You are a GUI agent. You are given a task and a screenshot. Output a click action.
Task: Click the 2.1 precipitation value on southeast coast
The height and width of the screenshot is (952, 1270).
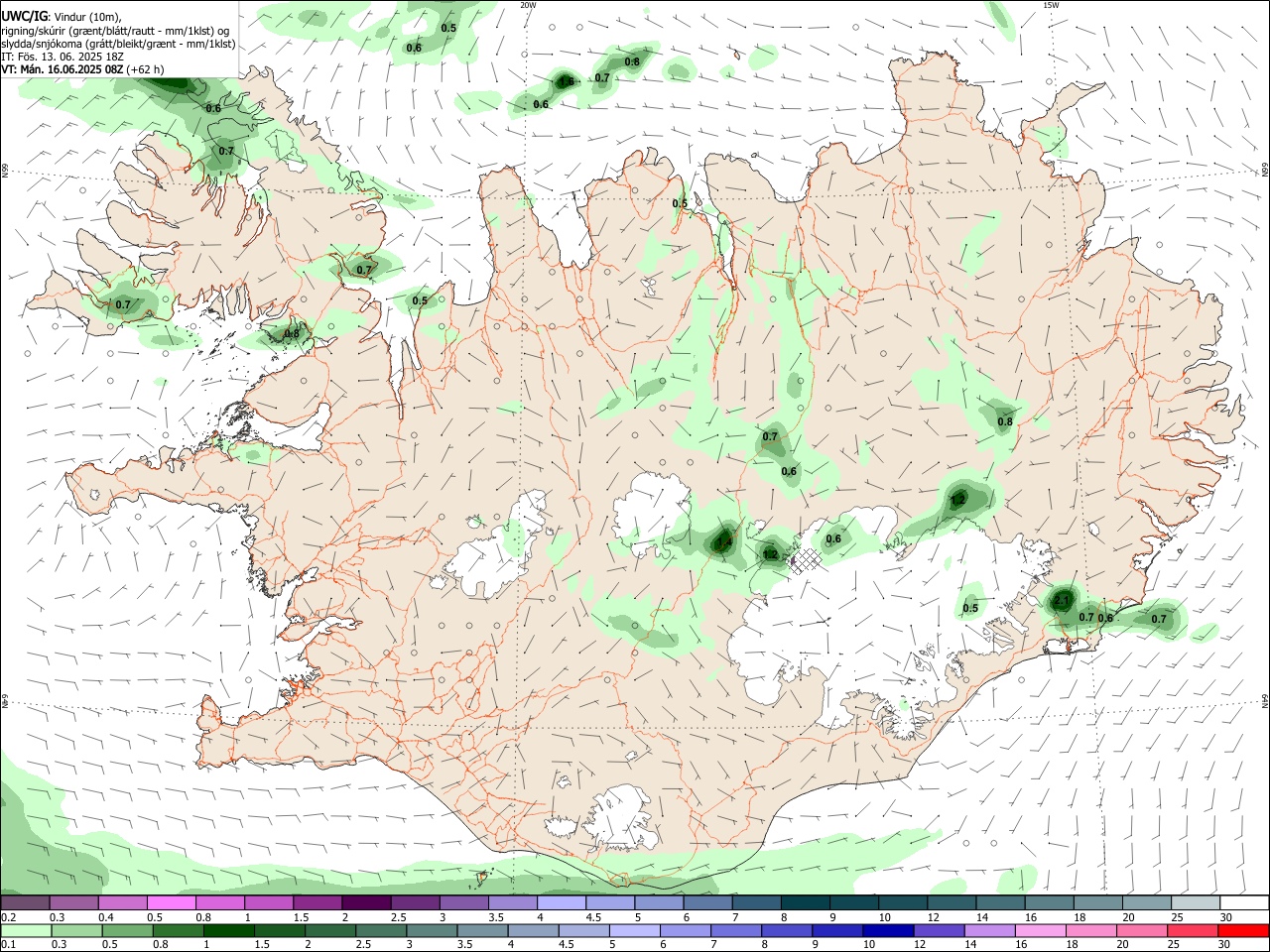point(1062,601)
